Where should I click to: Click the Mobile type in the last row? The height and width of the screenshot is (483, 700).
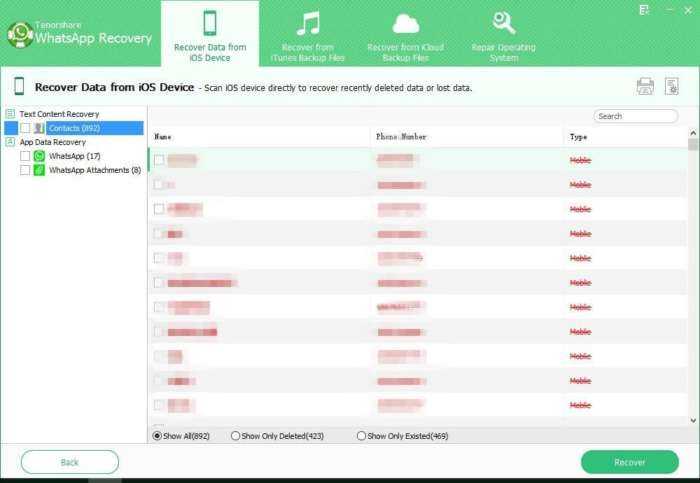(x=580, y=405)
